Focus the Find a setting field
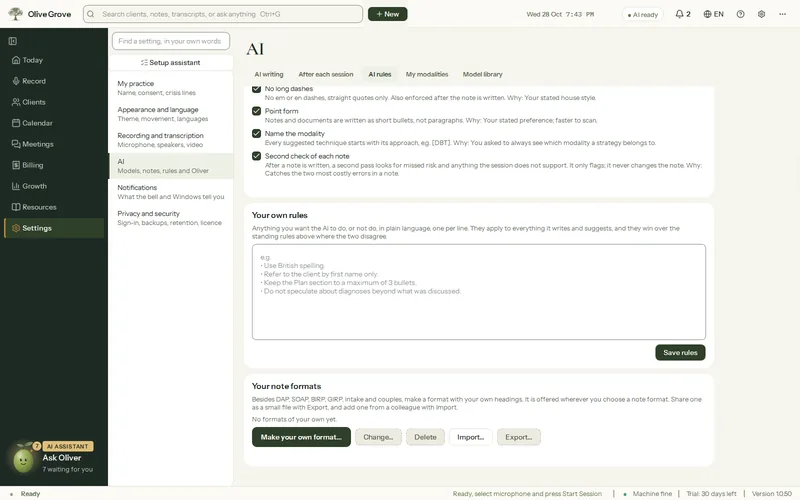 (x=171, y=41)
